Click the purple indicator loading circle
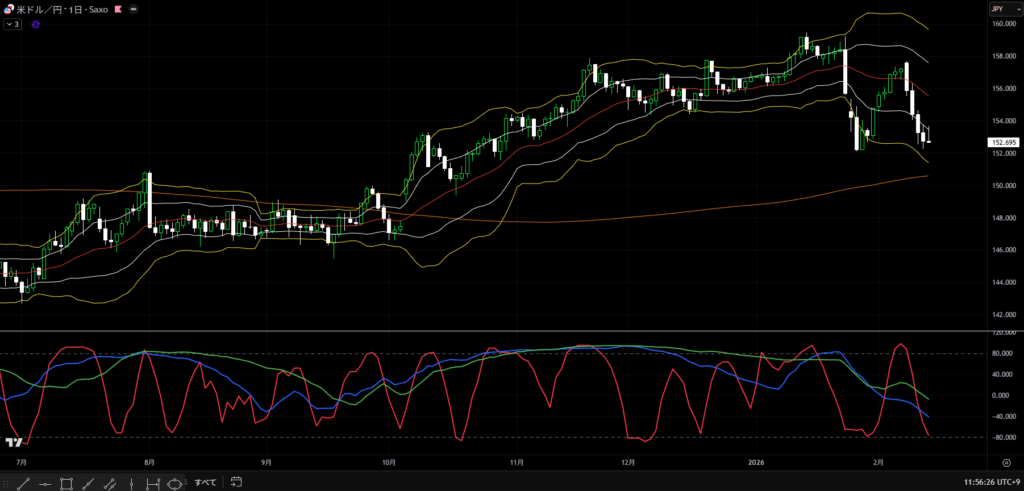 [x=36, y=24]
